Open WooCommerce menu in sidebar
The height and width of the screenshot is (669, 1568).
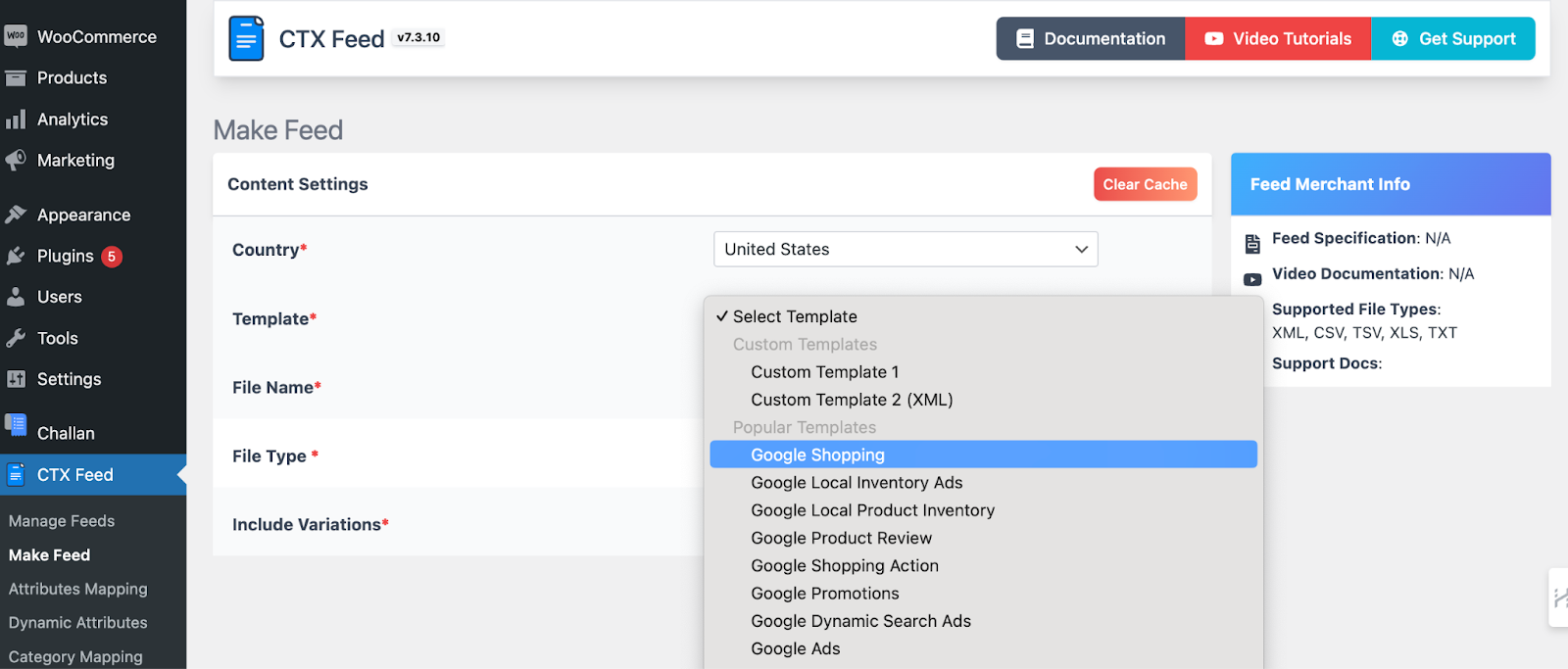[x=93, y=37]
